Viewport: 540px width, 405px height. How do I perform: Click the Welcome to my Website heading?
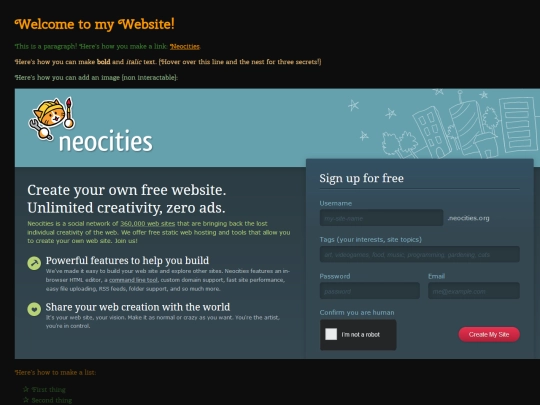point(95,24)
